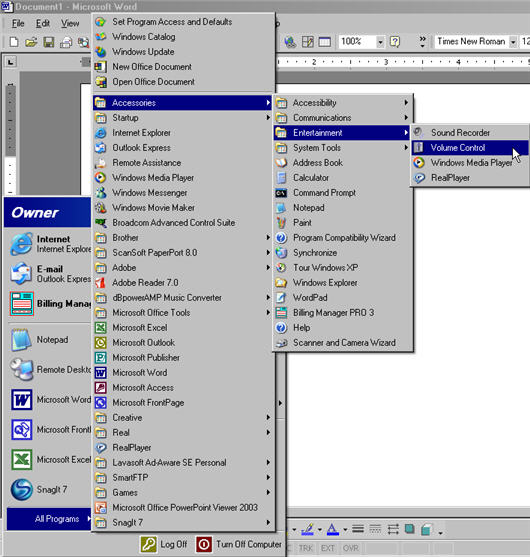Image resolution: width=530 pixels, height=557 pixels.
Task: Open the File menu in Word
Action: coord(18,23)
